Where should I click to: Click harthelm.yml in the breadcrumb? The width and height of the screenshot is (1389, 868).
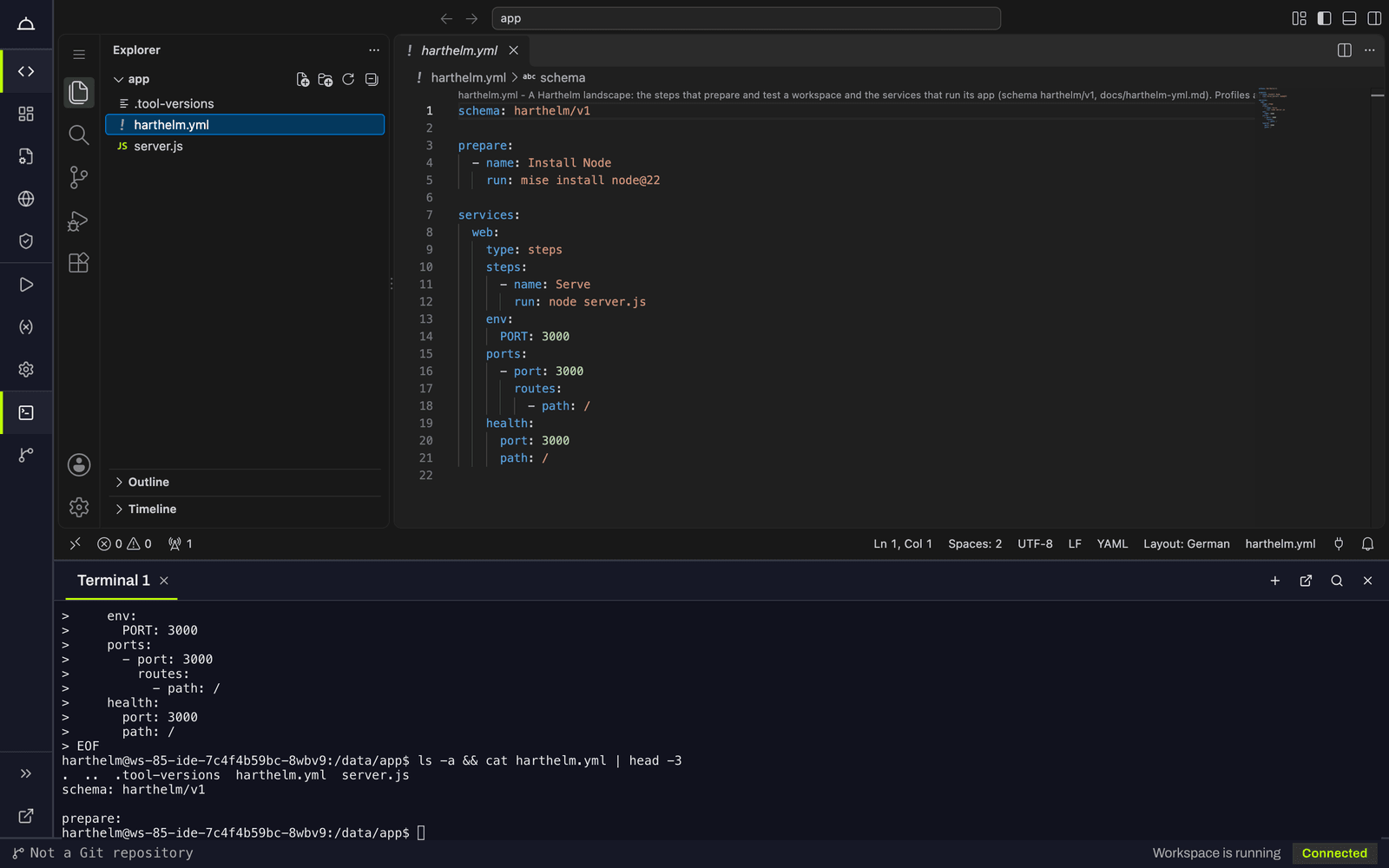468,77
